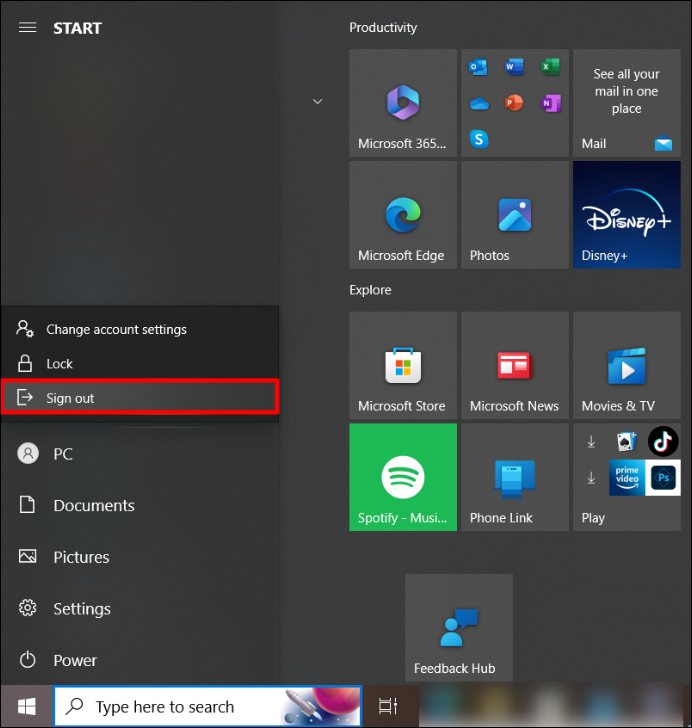Click the Productivity group heading
This screenshot has height=728, width=692.
click(383, 28)
